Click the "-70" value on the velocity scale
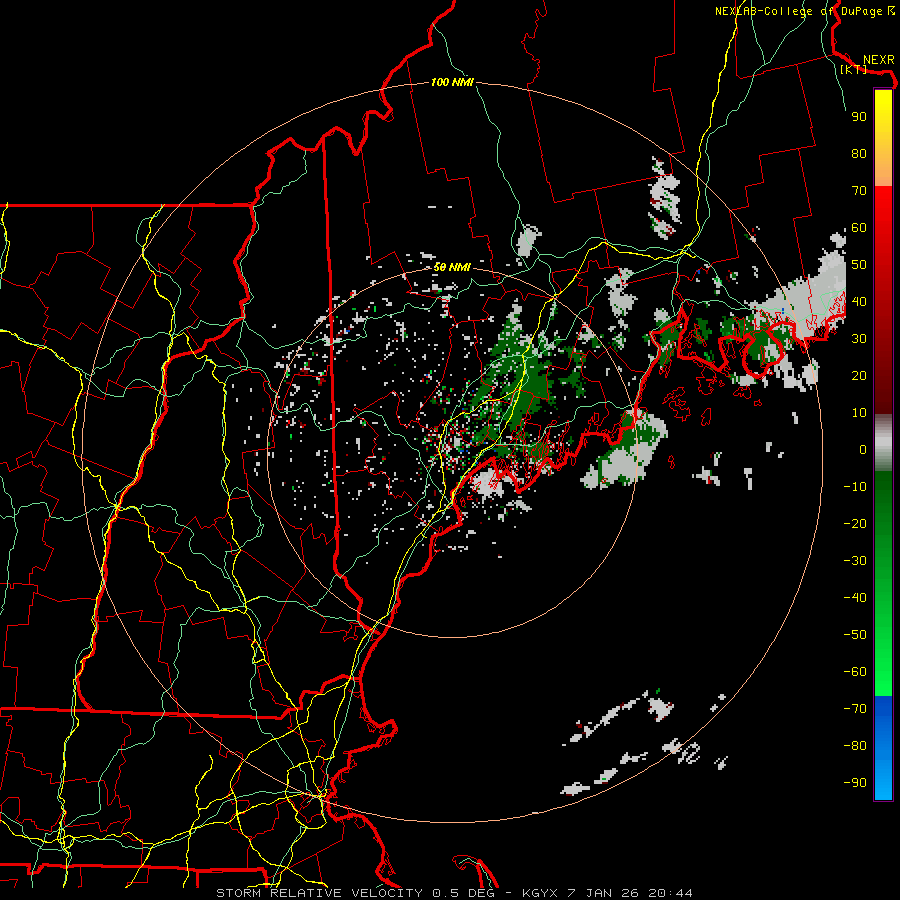This screenshot has width=900, height=900. pyautogui.click(x=855, y=709)
